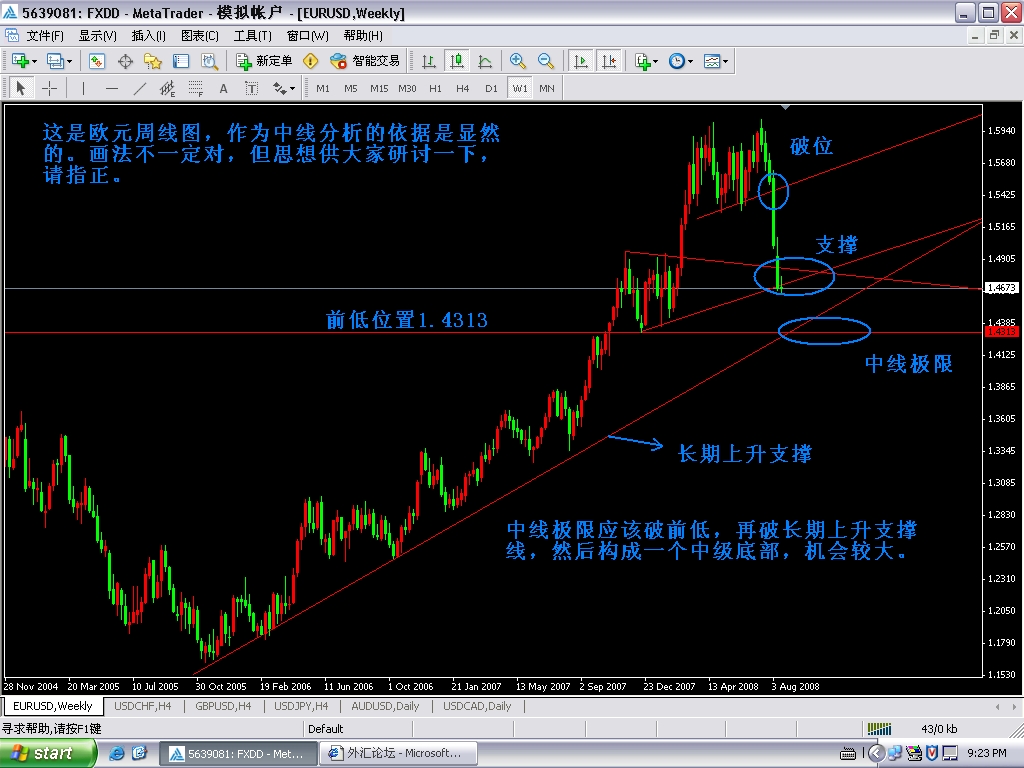Image resolution: width=1024 pixels, height=768 pixels.
Task: Open the arrows objects icon
Action: [280, 88]
